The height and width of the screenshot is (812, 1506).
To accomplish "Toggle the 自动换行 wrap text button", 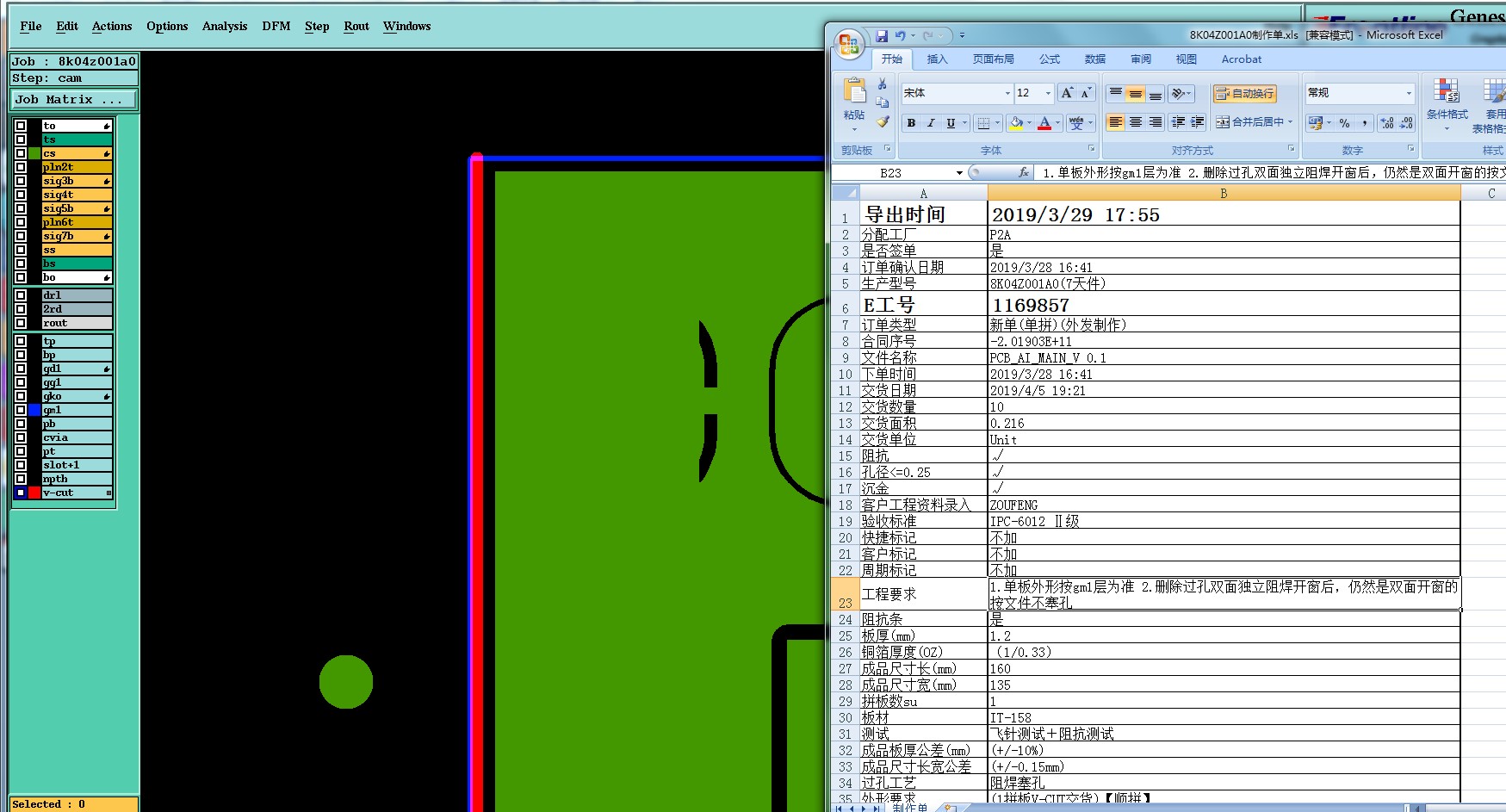I will point(1245,93).
